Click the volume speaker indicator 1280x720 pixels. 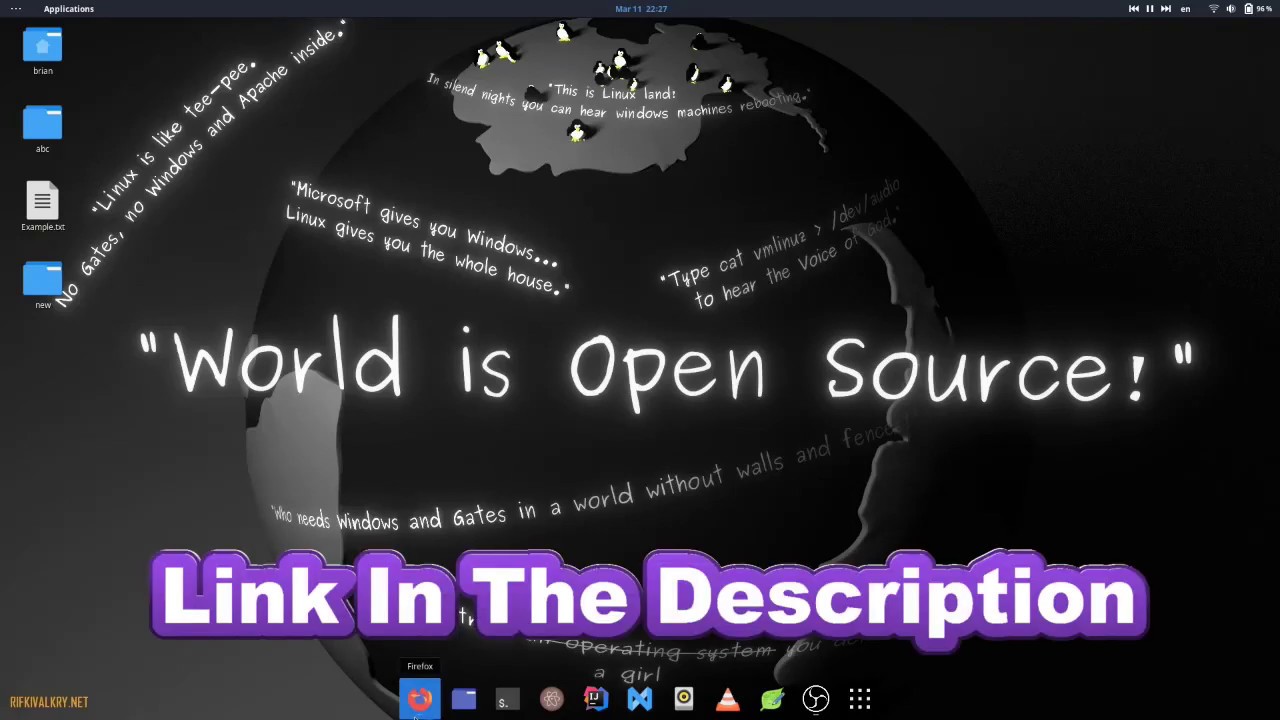click(1231, 9)
